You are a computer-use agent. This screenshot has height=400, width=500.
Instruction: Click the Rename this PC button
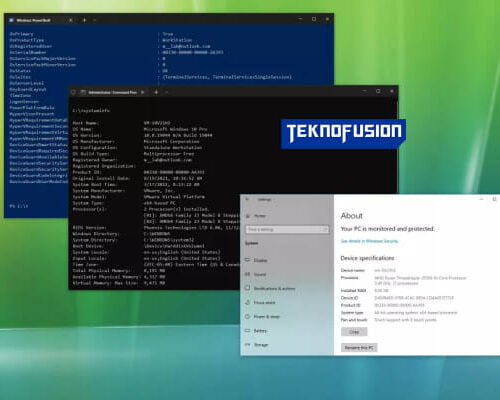tap(359, 348)
